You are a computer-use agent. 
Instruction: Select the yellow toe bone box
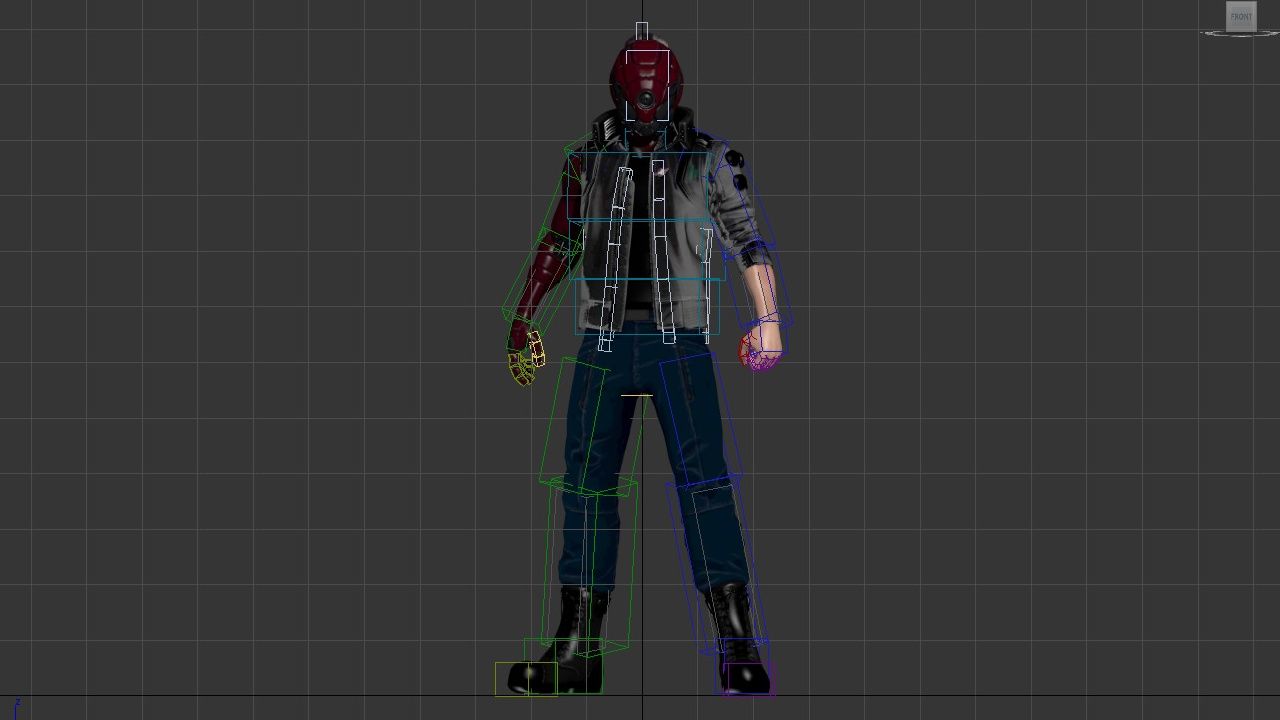point(526,678)
